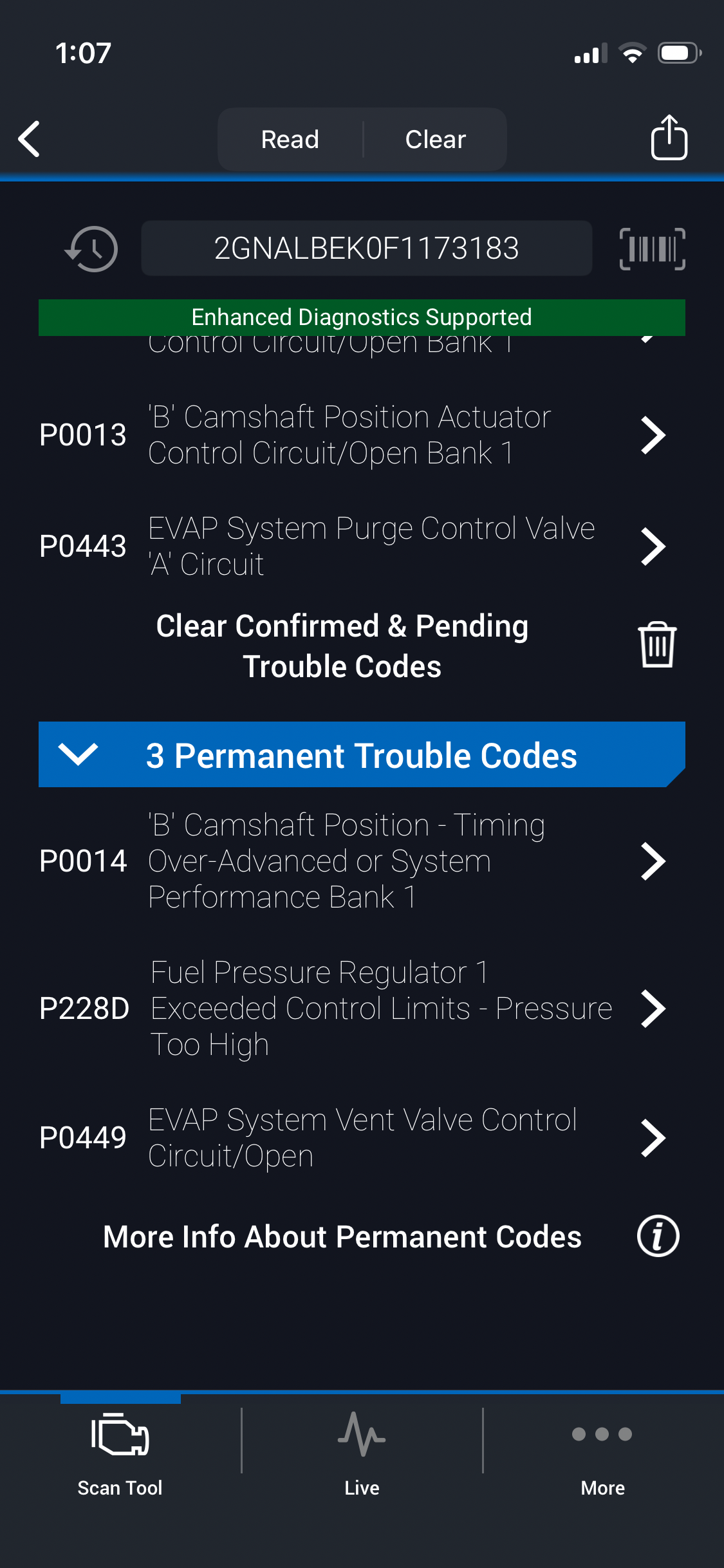The width and height of the screenshot is (724, 1568).
Task: Expand details for code P0443
Action: tap(653, 547)
